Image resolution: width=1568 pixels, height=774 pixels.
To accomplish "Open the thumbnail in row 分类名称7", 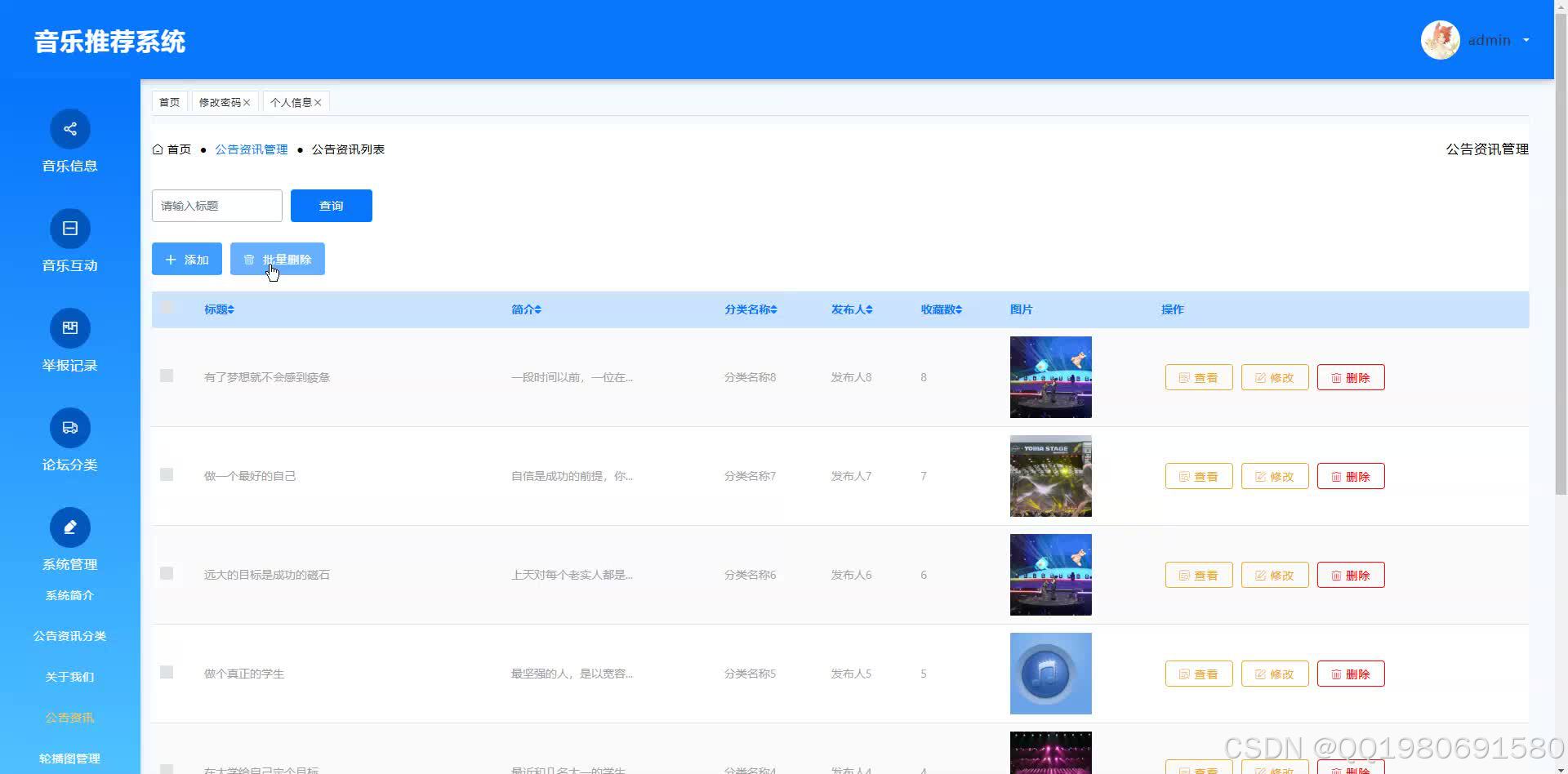I will point(1051,476).
